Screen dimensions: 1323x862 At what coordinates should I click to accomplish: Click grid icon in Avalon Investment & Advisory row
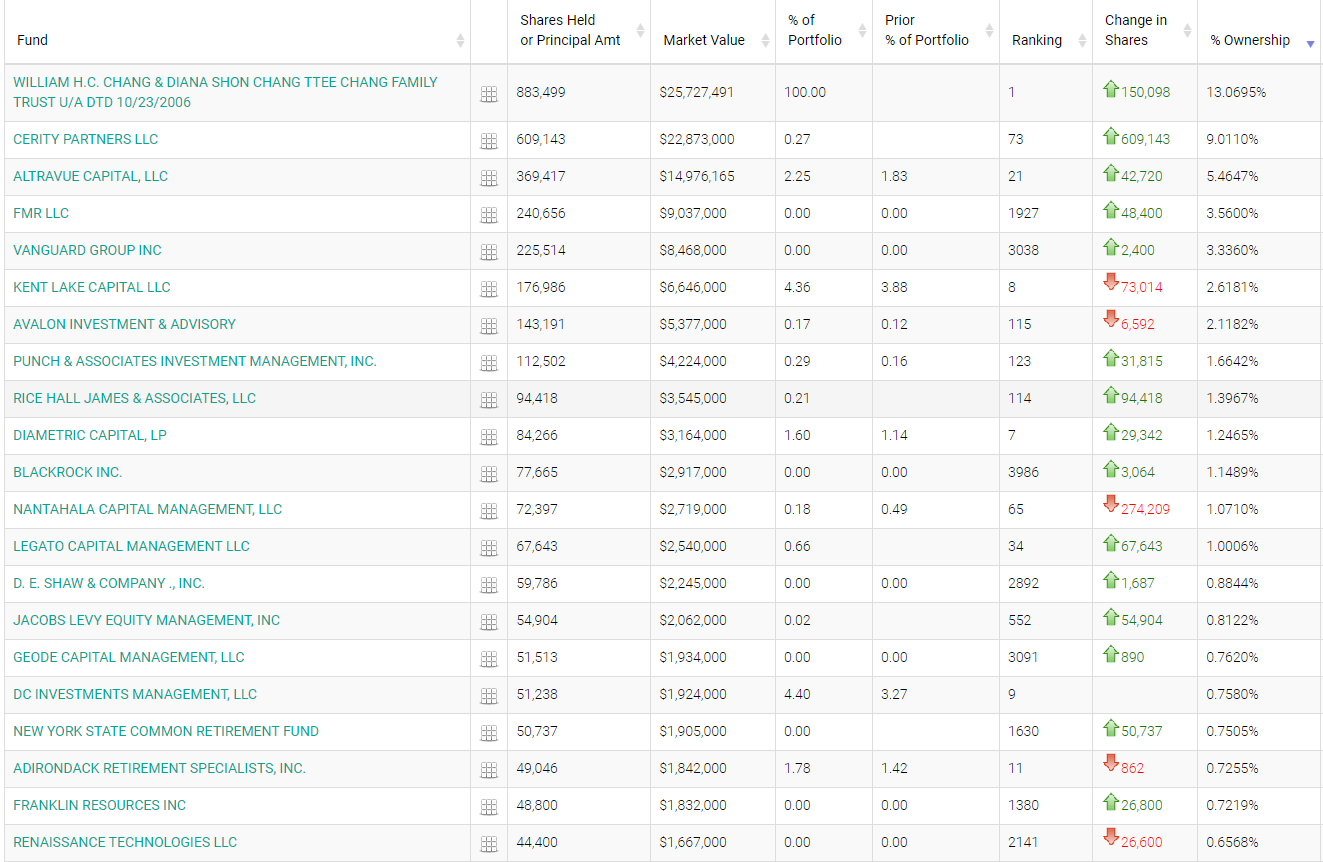tap(489, 326)
